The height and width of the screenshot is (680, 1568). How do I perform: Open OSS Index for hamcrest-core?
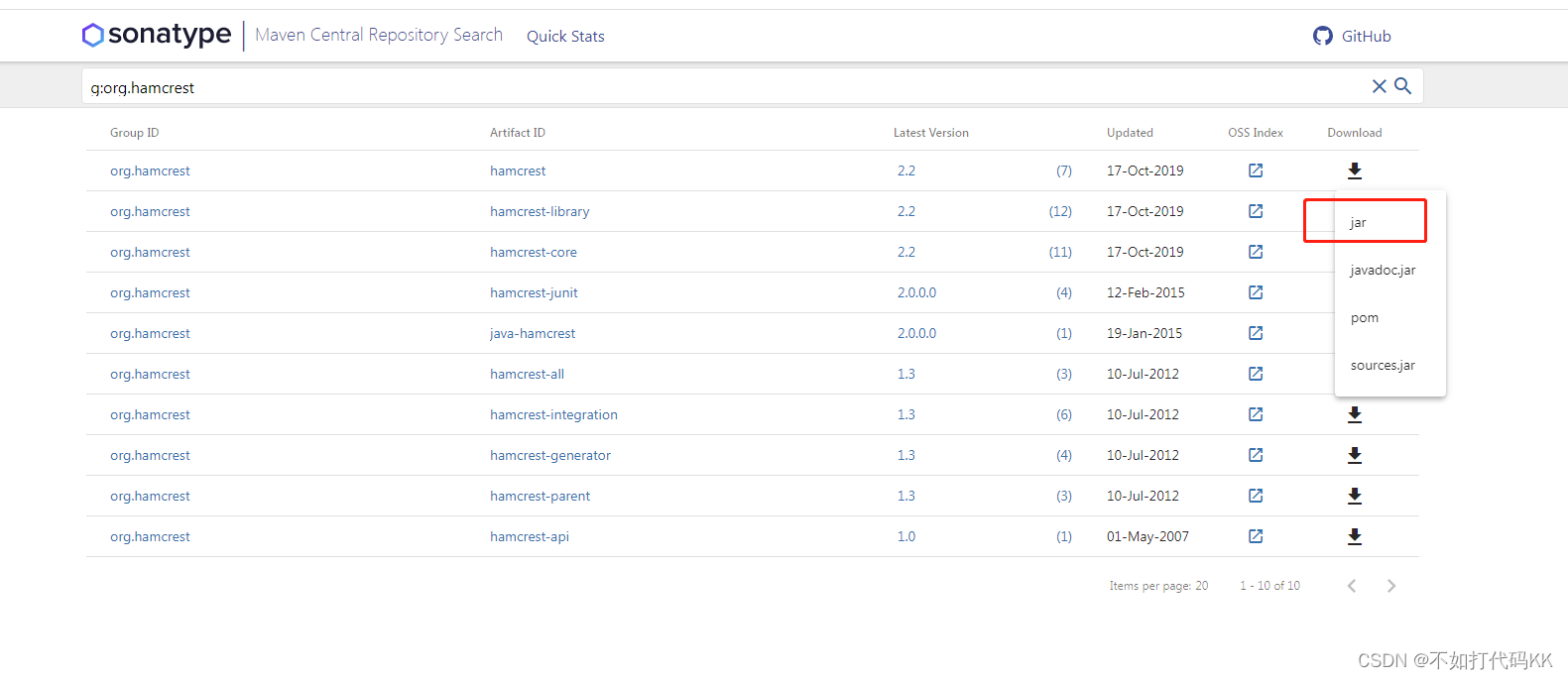pyautogui.click(x=1256, y=252)
